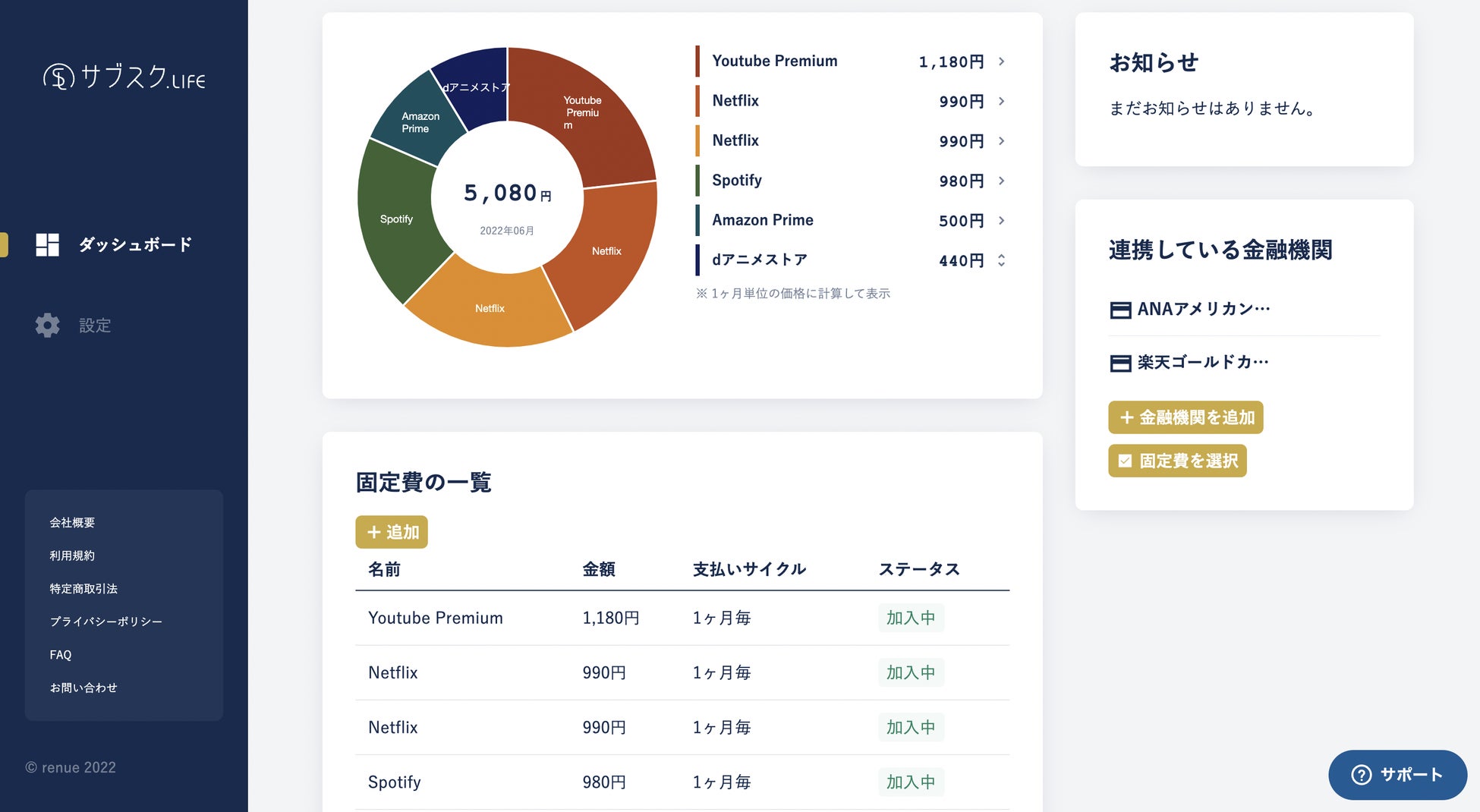Image resolution: width=1480 pixels, height=812 pixels.
Task: Click the settings gear icon
Action: [47, 325]
